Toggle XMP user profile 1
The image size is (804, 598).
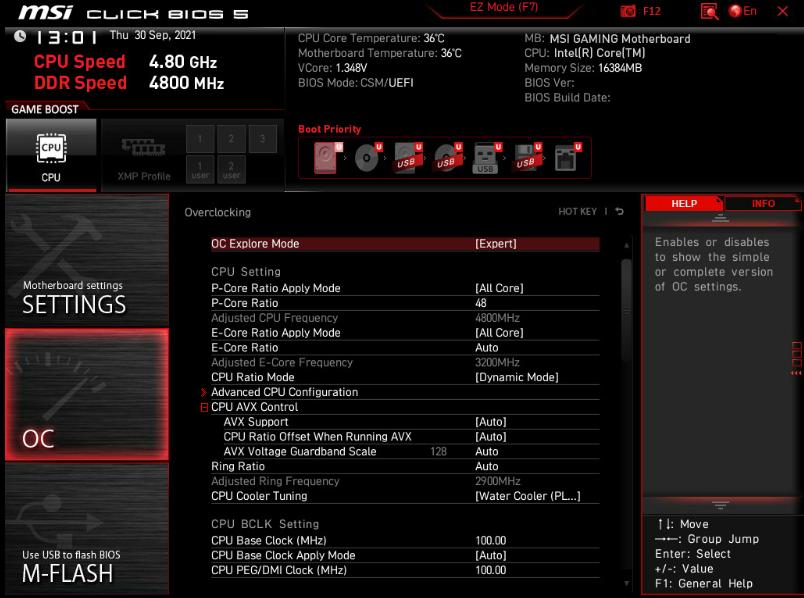point(200,168)
